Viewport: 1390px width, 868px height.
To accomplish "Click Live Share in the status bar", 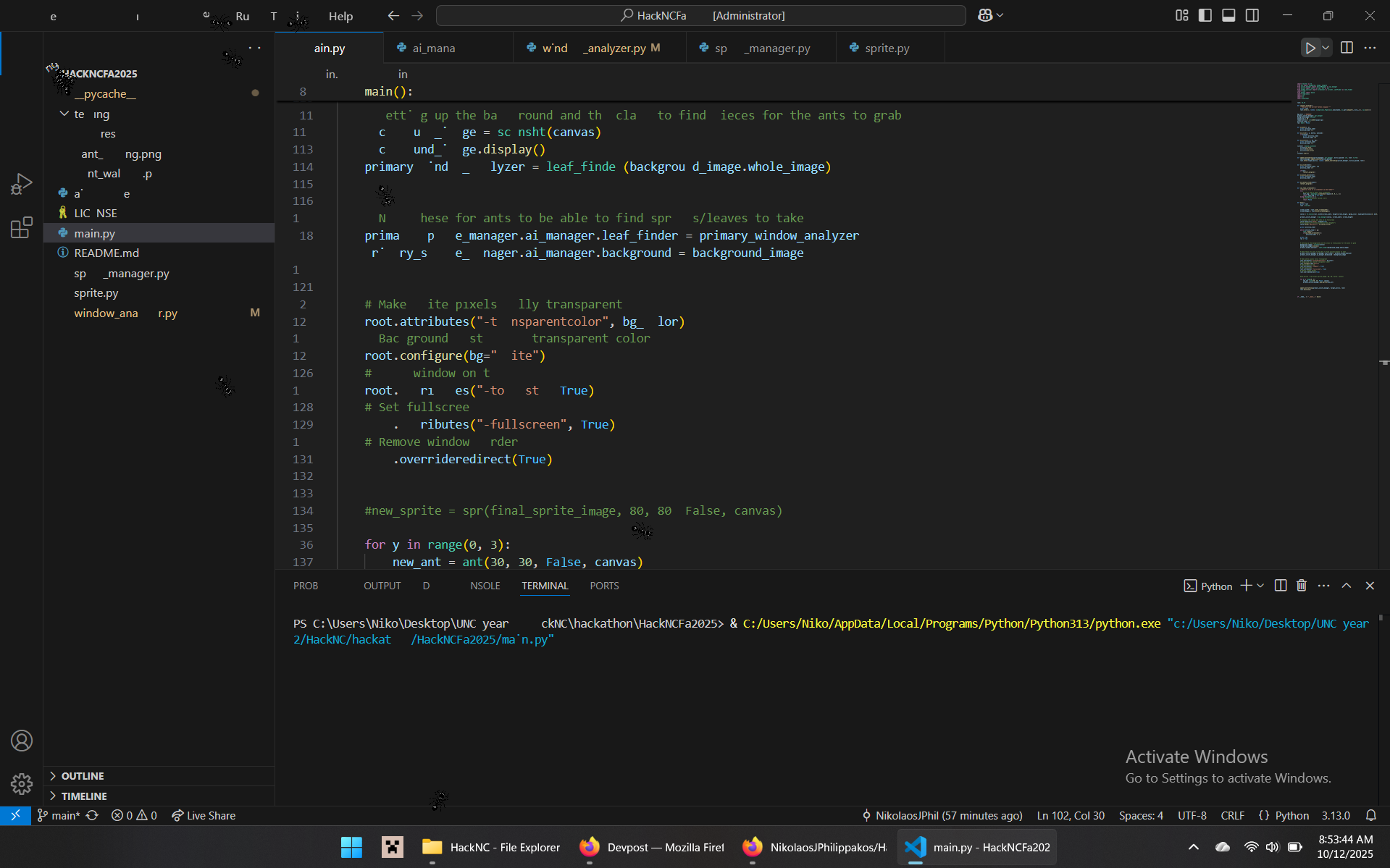I will pyautogui.click(x=204, y=815).
